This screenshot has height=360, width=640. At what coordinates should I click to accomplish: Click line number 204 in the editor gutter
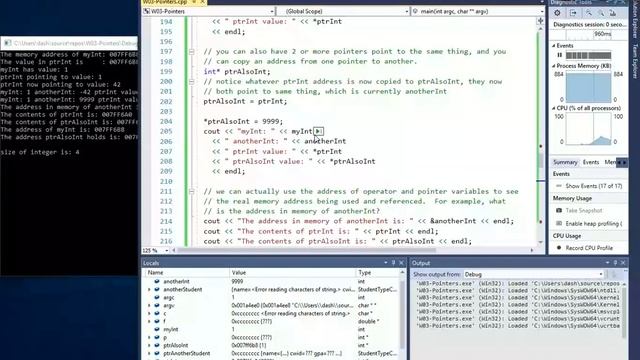166,121
